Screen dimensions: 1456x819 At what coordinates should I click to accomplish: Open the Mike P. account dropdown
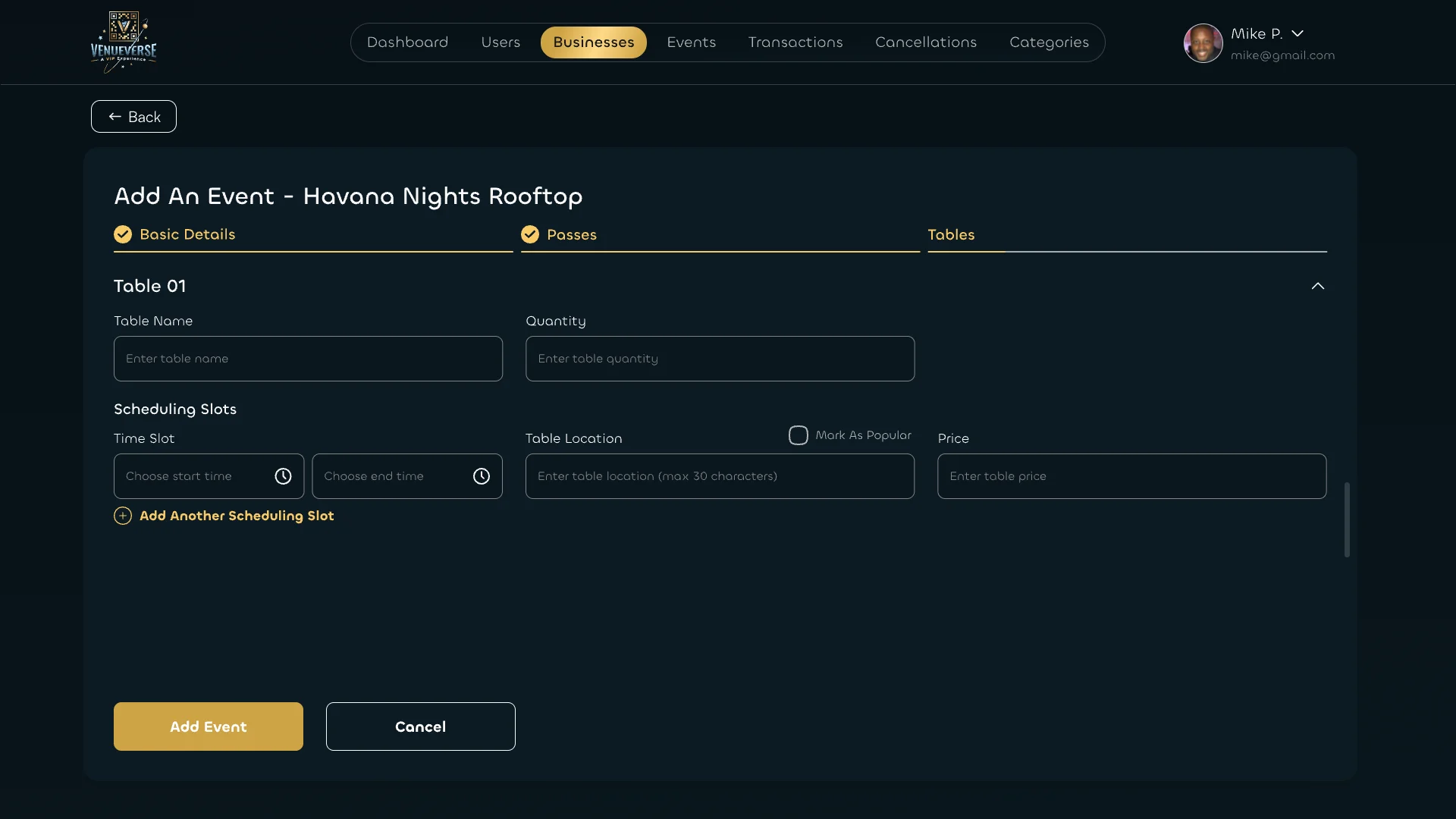(1298, 33)
